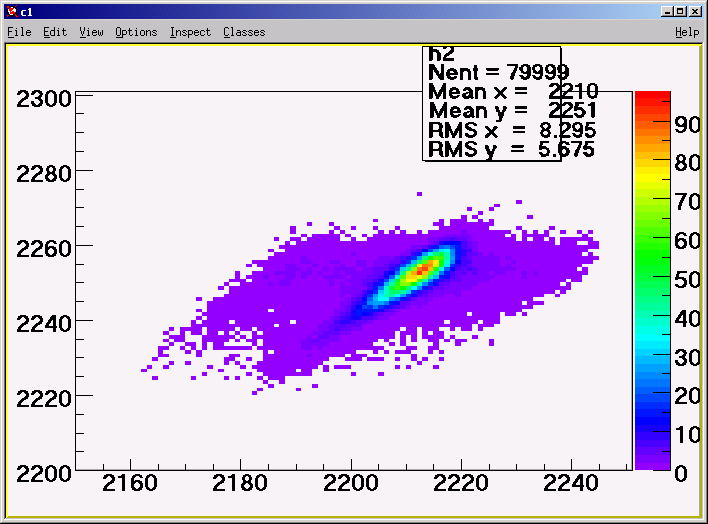This screenshot has width=708, height=524.
Task: Open the Options menu
Action: 136,32
